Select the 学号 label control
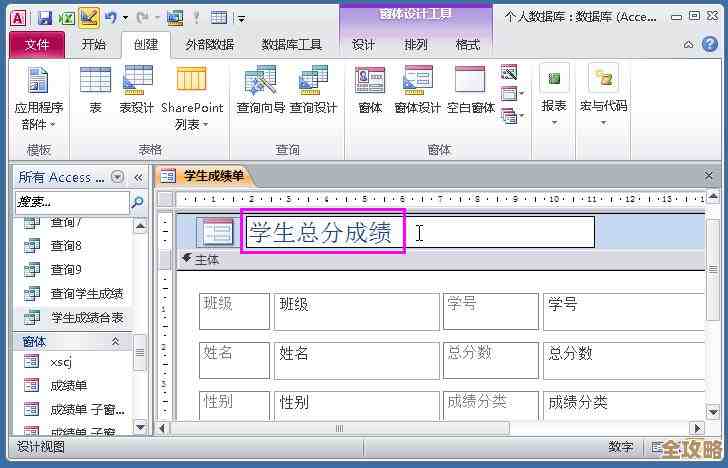Viewport: 728px width, 468px height. 491,311
